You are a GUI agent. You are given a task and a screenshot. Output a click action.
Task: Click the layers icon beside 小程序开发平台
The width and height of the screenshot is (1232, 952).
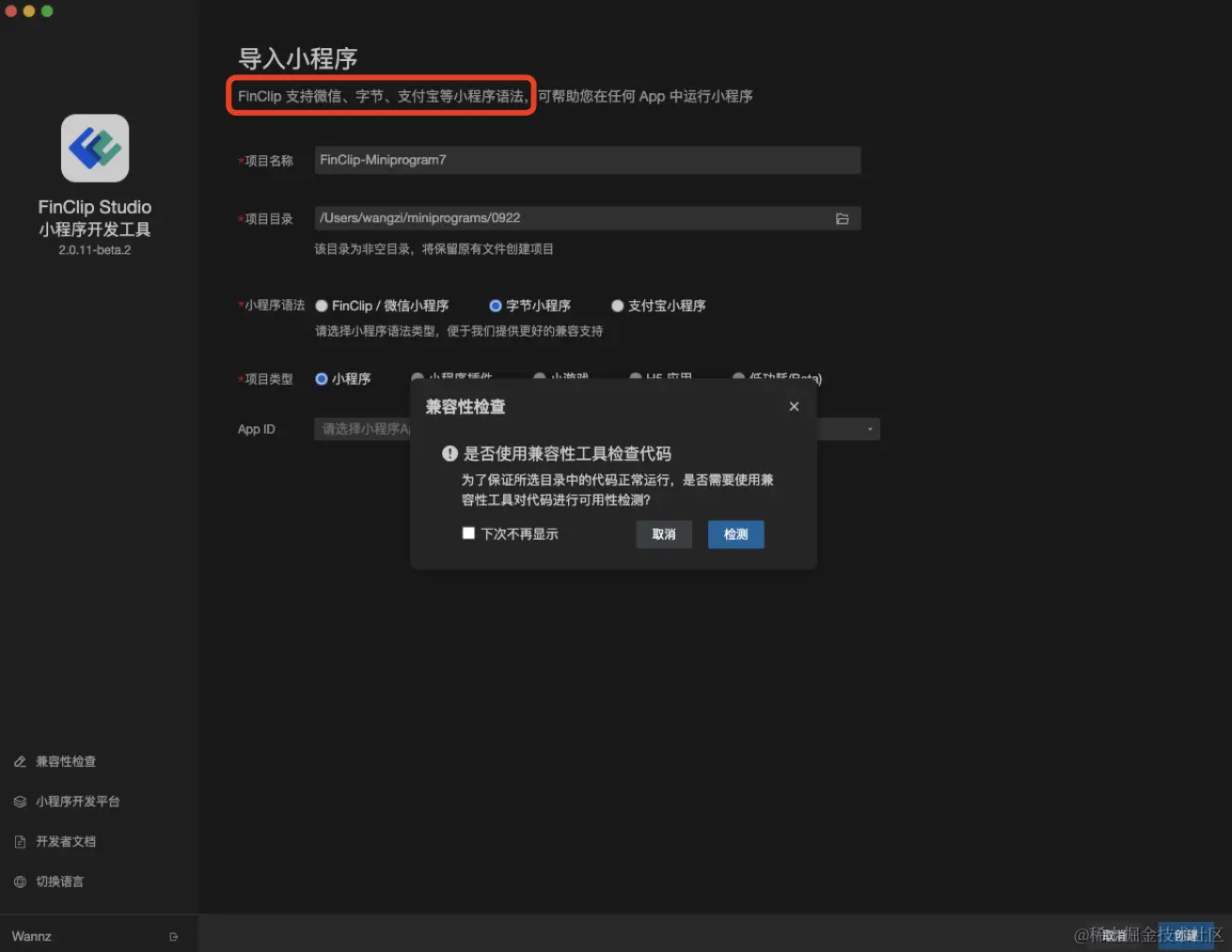click(20, 801)
